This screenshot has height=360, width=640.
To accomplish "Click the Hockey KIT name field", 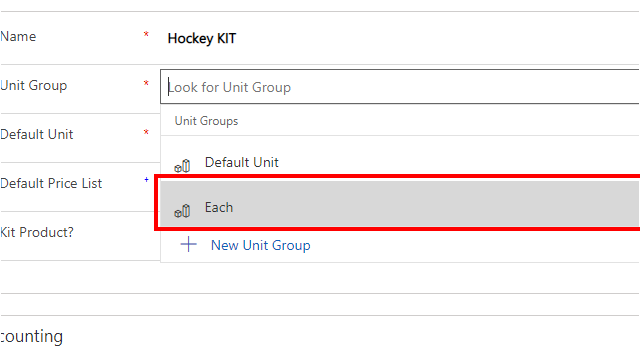I will pos(202,38).
